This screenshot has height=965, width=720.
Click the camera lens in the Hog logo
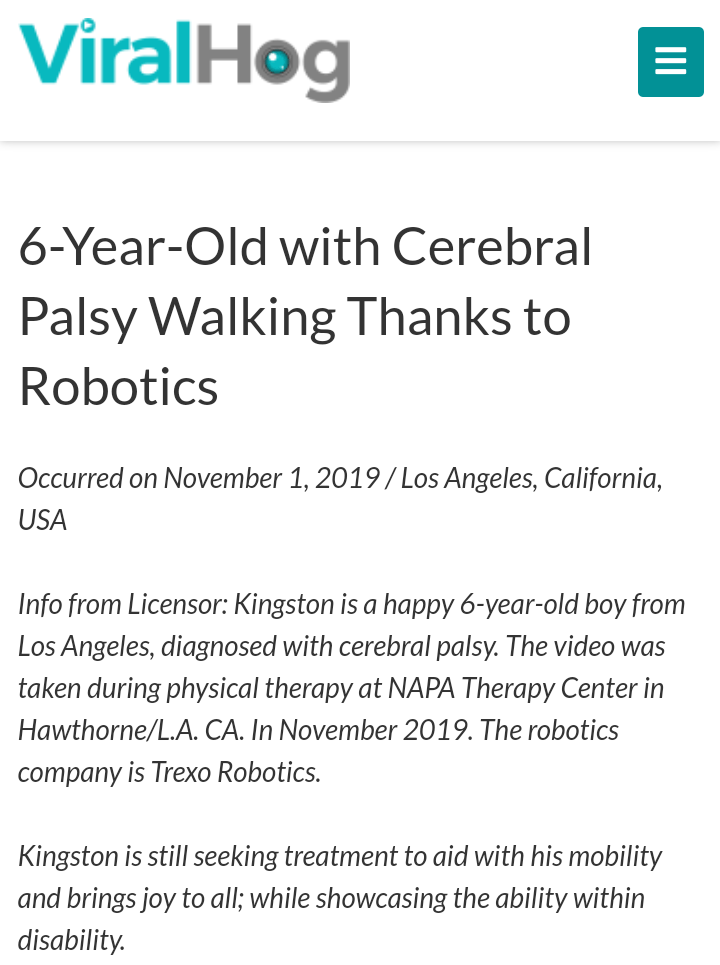click(275, 62)
